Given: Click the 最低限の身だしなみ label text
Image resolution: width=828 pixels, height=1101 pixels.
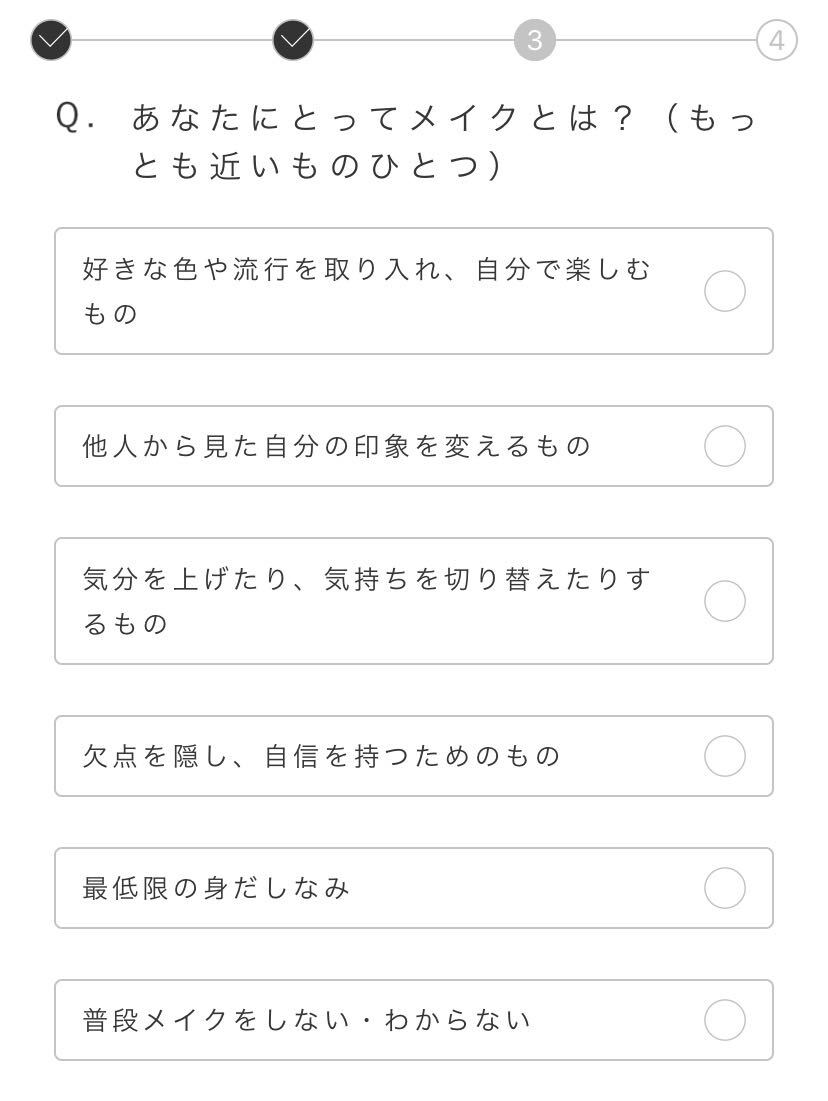Looking at the screenshot, I should 216,888.
